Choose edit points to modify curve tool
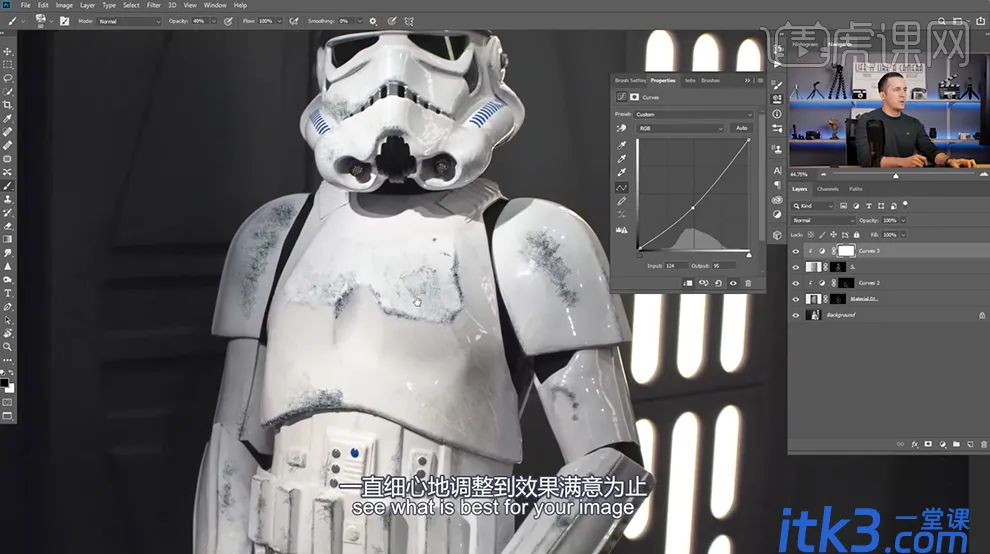This screenshot has height=554, width=990. point(621,188)
